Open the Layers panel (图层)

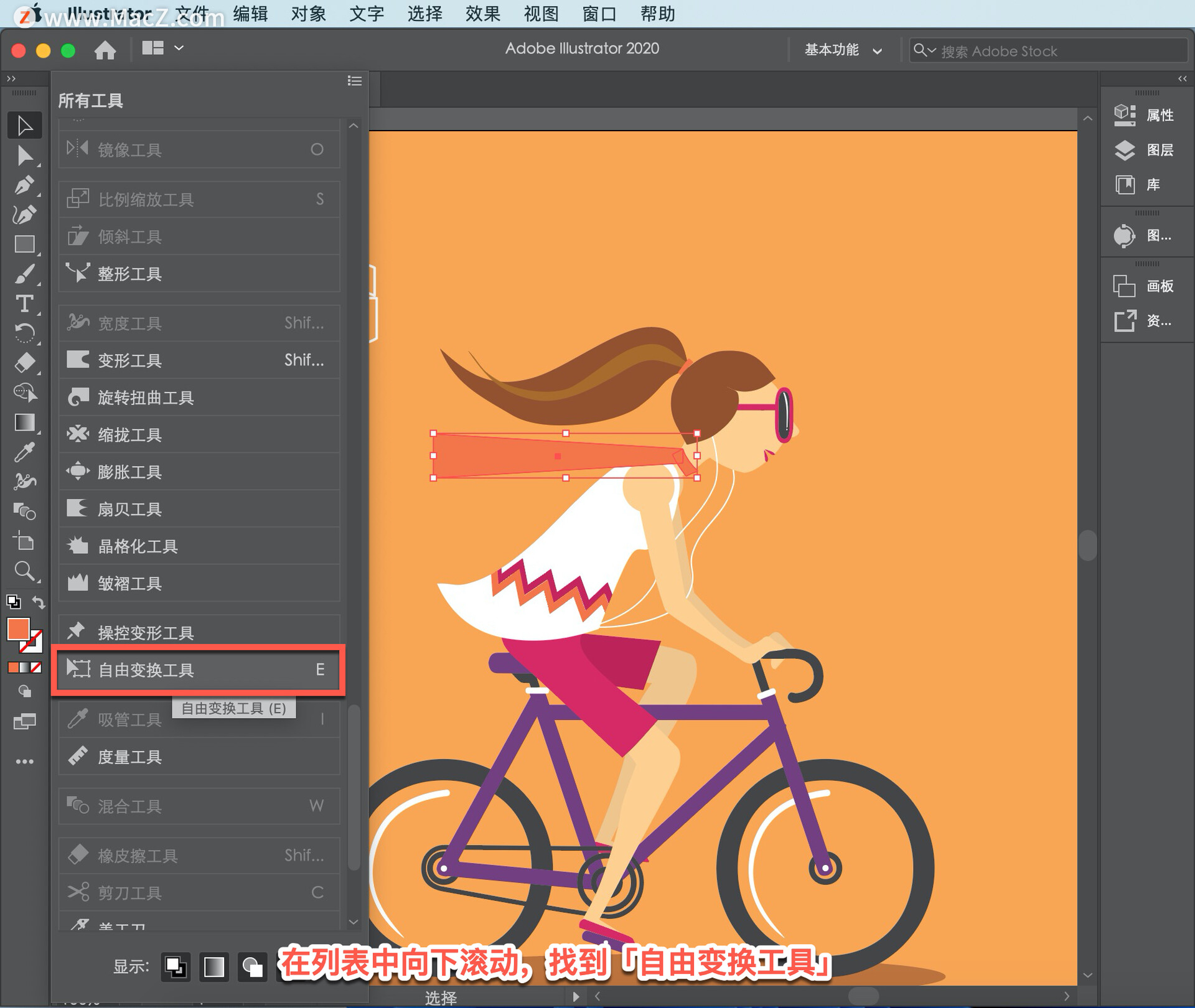coord(1145,150)
